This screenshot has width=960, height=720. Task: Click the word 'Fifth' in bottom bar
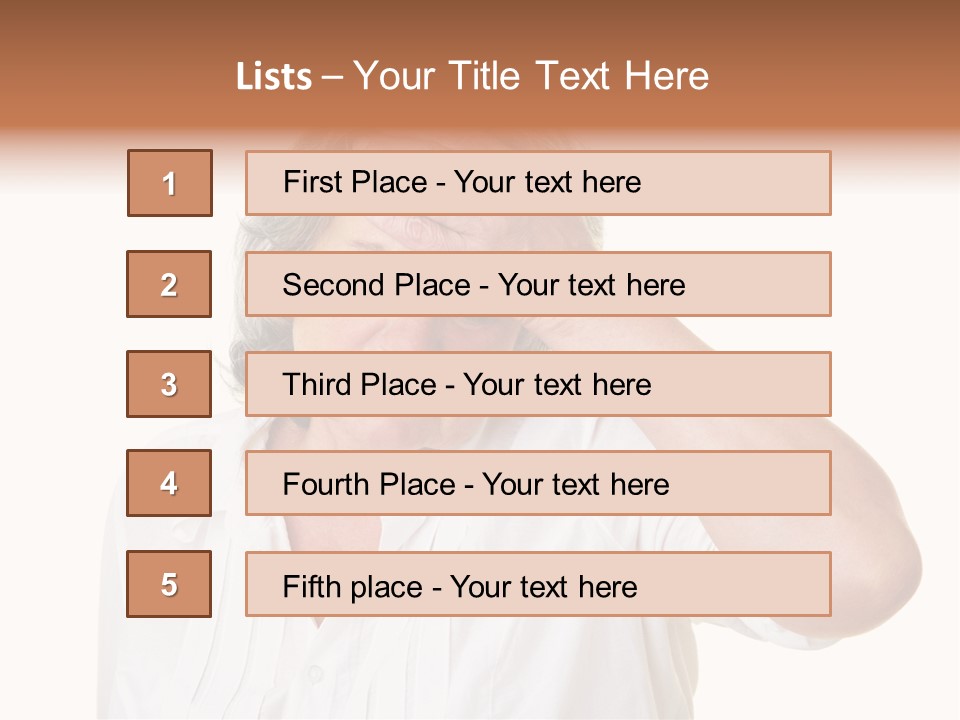point(310,586)
